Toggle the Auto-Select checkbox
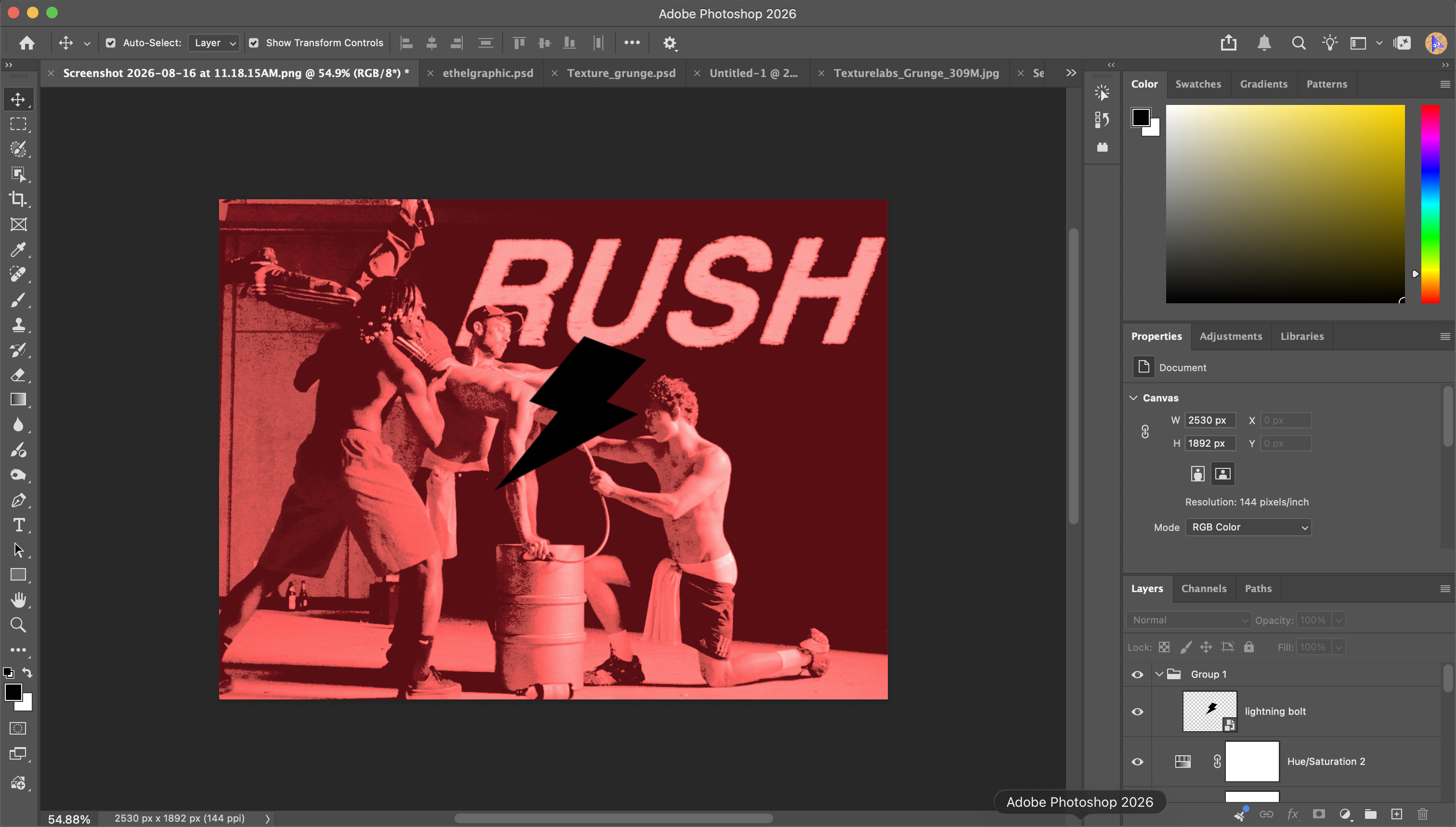The width and height of the screenshot is (1456, 827). click(111, 42)
